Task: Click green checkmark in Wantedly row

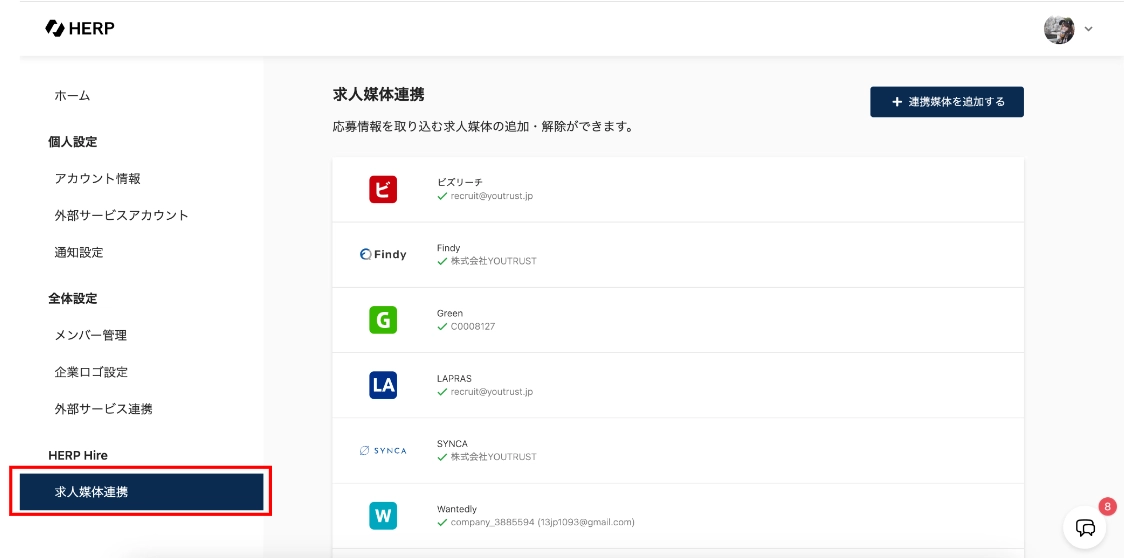Action: click(x=442, y=522)
